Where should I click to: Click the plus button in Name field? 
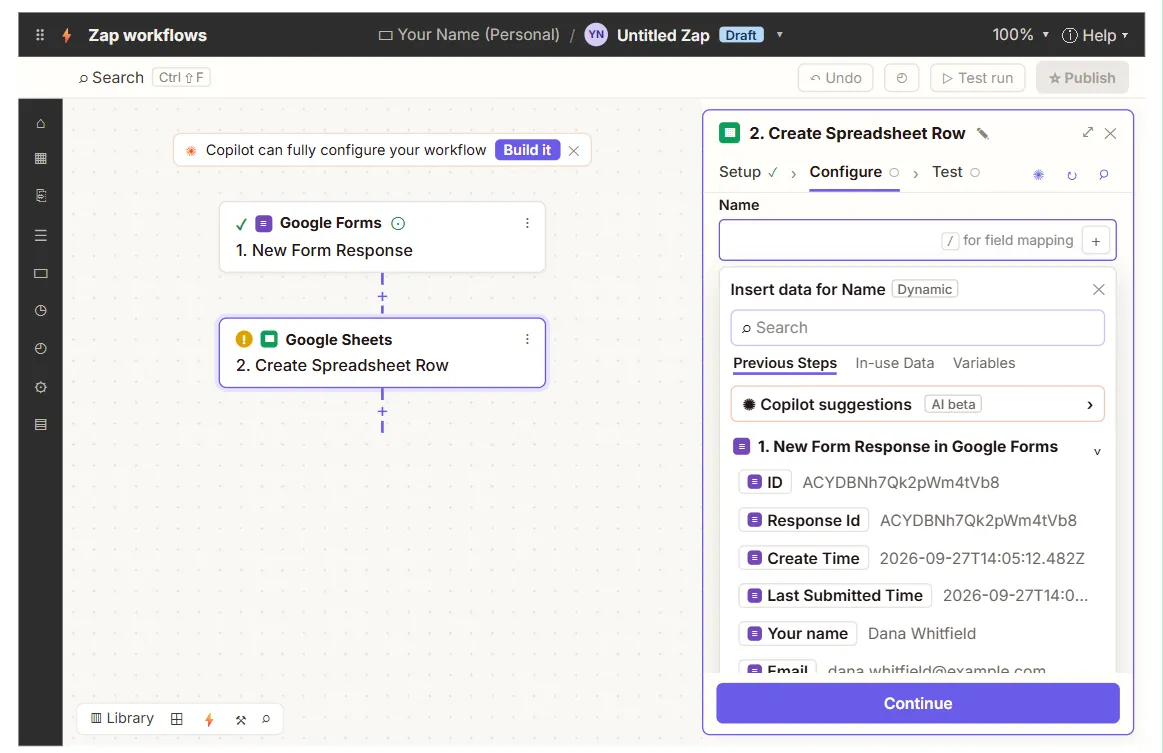1096,241
